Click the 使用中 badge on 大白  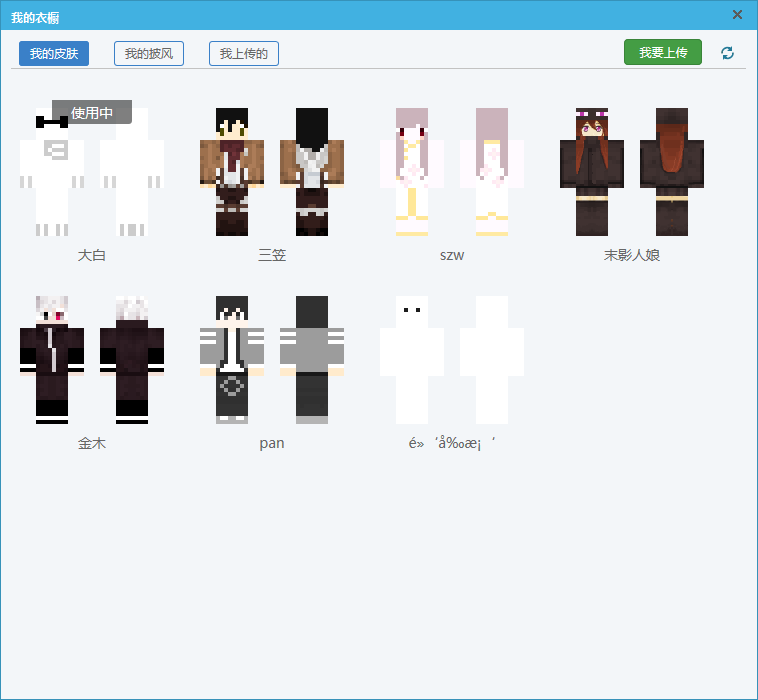[92, 112]
